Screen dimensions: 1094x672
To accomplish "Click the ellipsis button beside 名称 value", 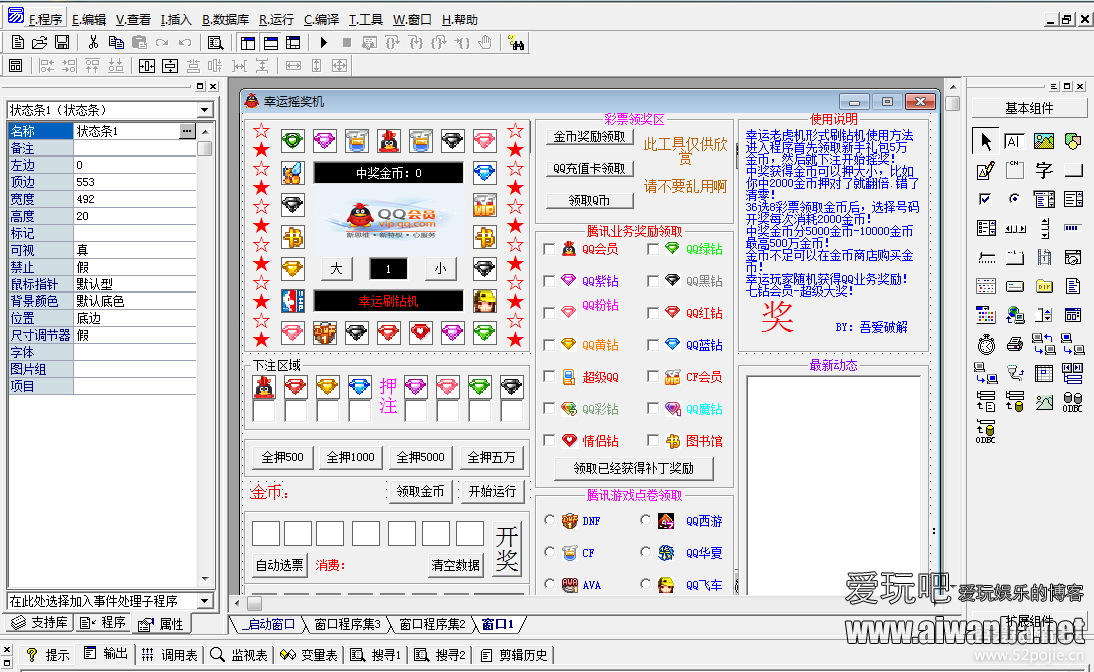I will coord(187,131).
